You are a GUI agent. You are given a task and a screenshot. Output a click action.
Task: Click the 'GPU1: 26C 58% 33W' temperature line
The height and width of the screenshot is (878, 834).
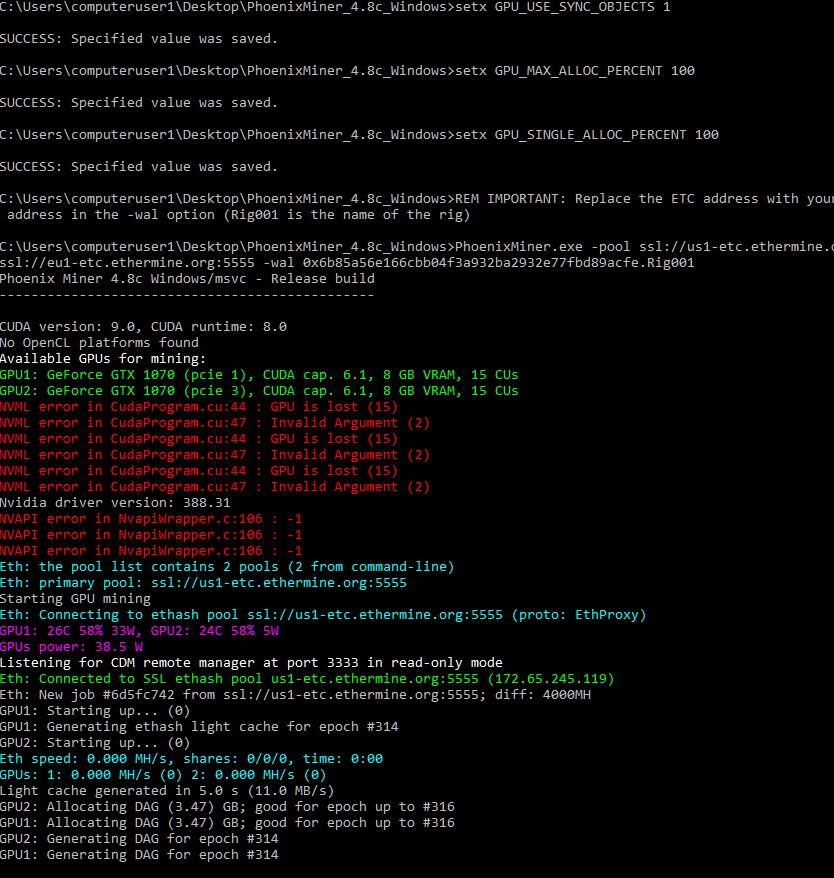coord(139,631)
